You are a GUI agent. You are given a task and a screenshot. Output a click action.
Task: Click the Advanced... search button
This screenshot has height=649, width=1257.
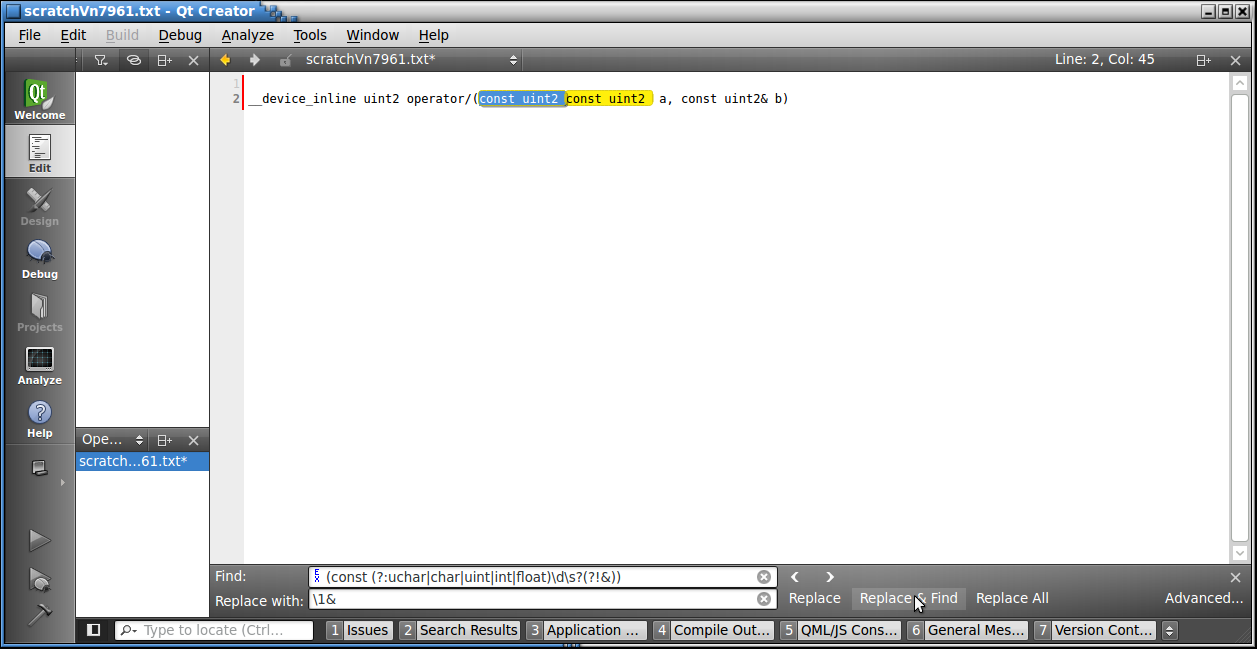[x=1204, y=598]
